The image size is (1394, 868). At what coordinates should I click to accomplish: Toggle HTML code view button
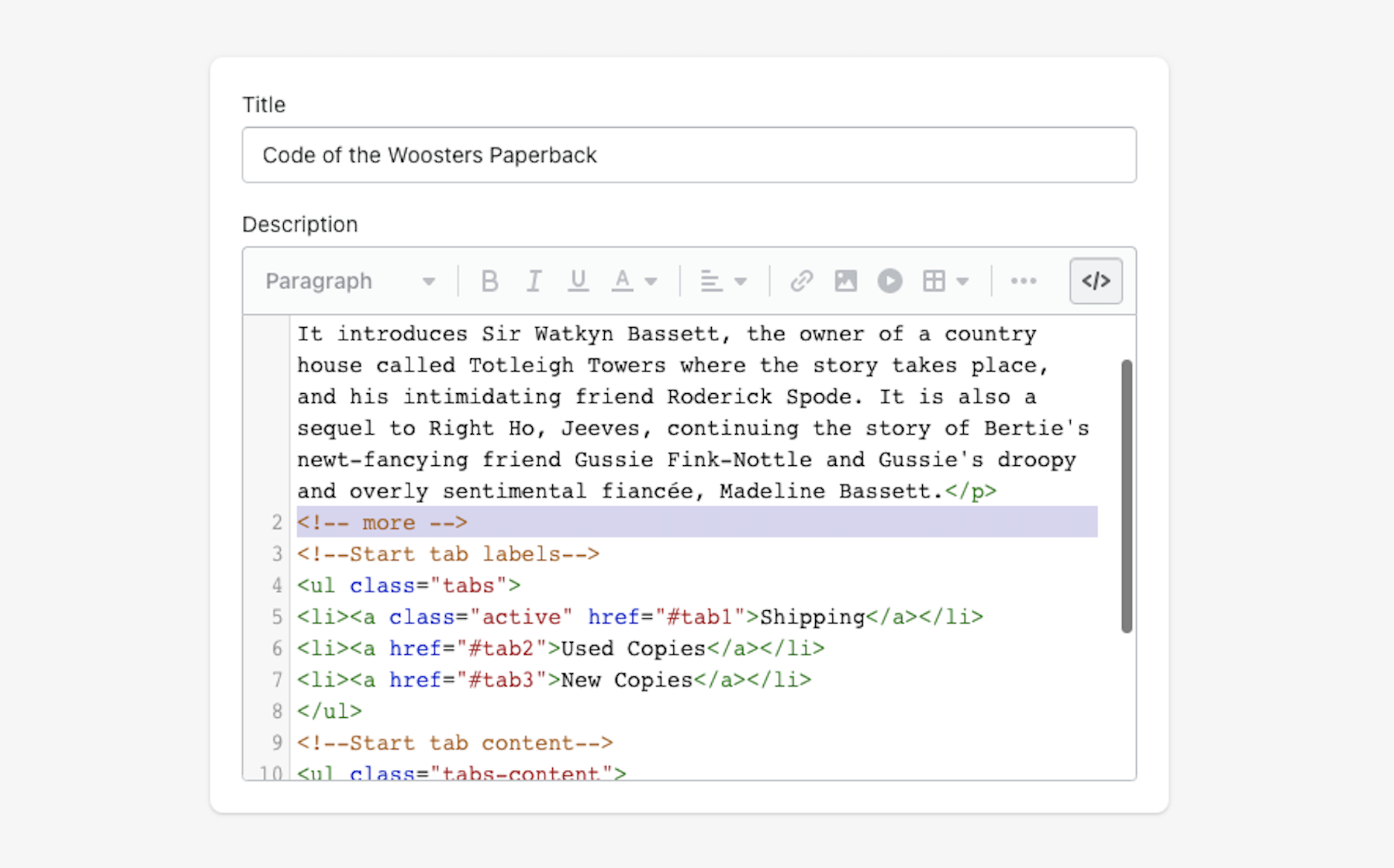(1096, 281)
